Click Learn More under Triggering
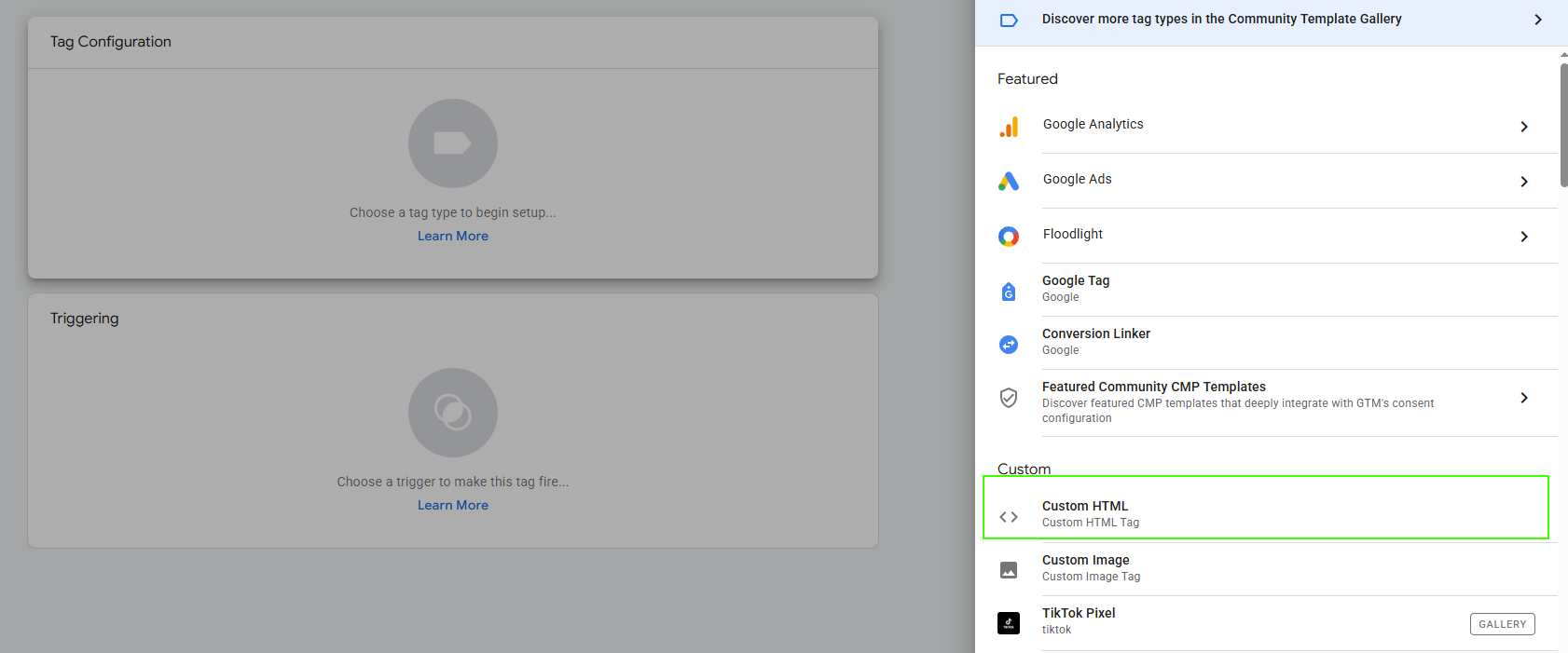This screenshot has height=653, width=1568. coord(453,506)
